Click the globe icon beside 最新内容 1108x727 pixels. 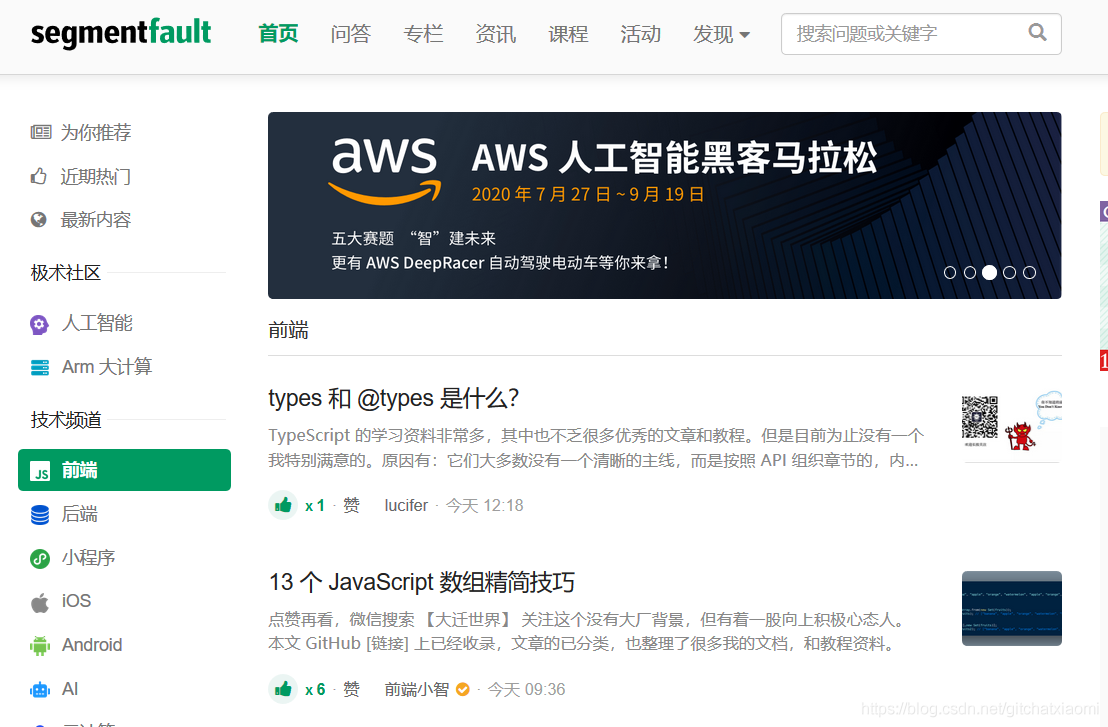(x=39, y=220)
